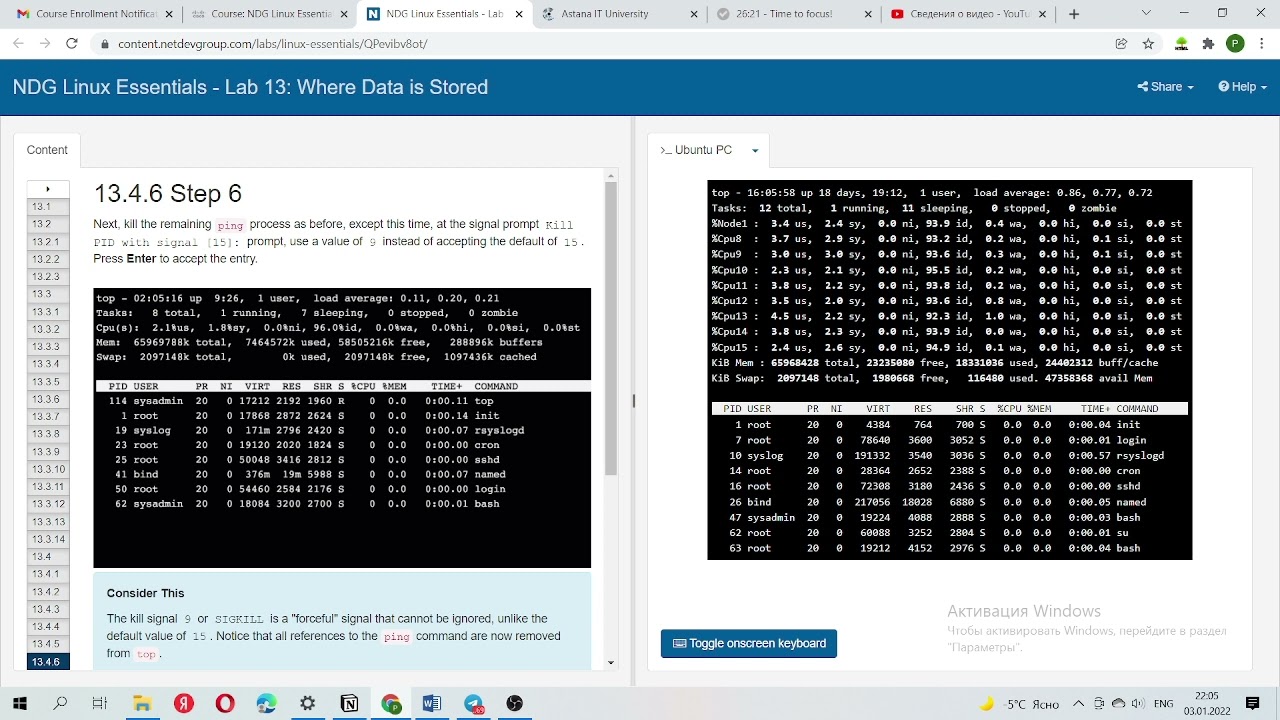Screen dimensions: 1280x720
Task: Open the Chrome profile avatar
Action: pyautogui.click(x=1235, y=44)
